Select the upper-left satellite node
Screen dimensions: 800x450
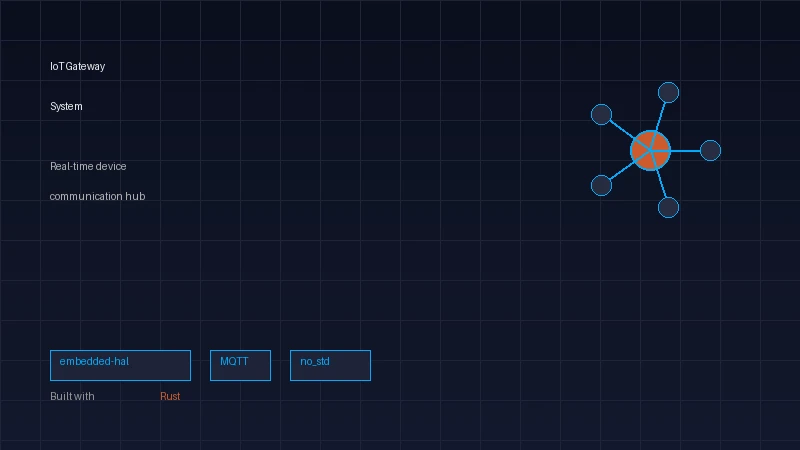(x=601, y=115)
